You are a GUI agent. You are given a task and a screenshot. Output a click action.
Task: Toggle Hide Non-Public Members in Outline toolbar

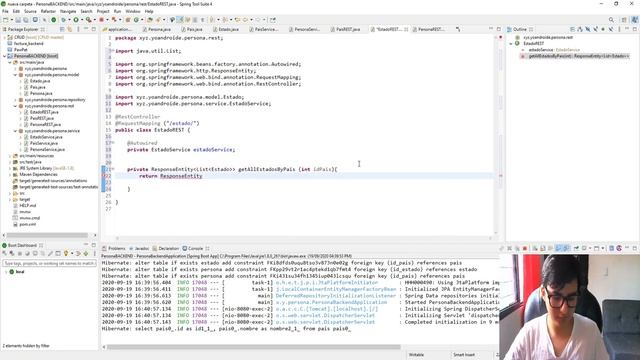point(603,29)
